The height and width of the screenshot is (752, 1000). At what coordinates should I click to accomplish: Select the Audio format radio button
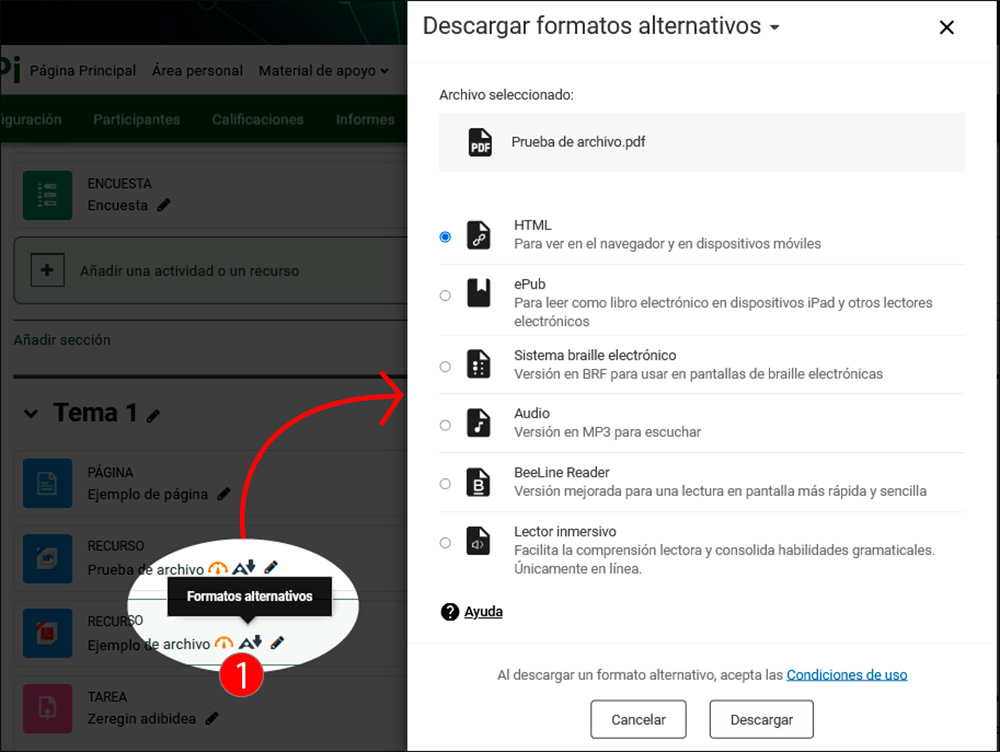coord(445,424)
